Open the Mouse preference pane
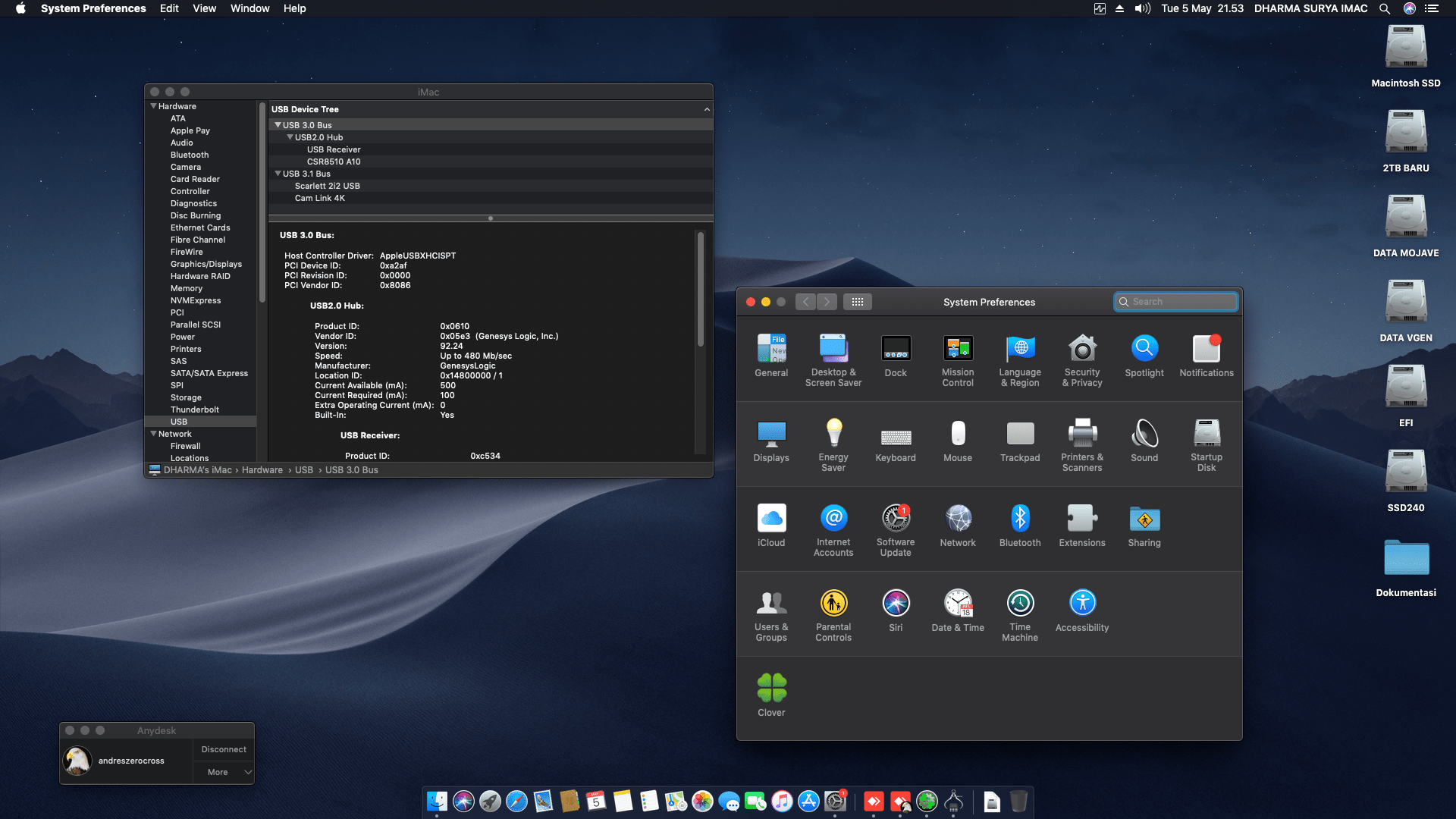Screen dimensions: 1456x819 coord(958,440)
